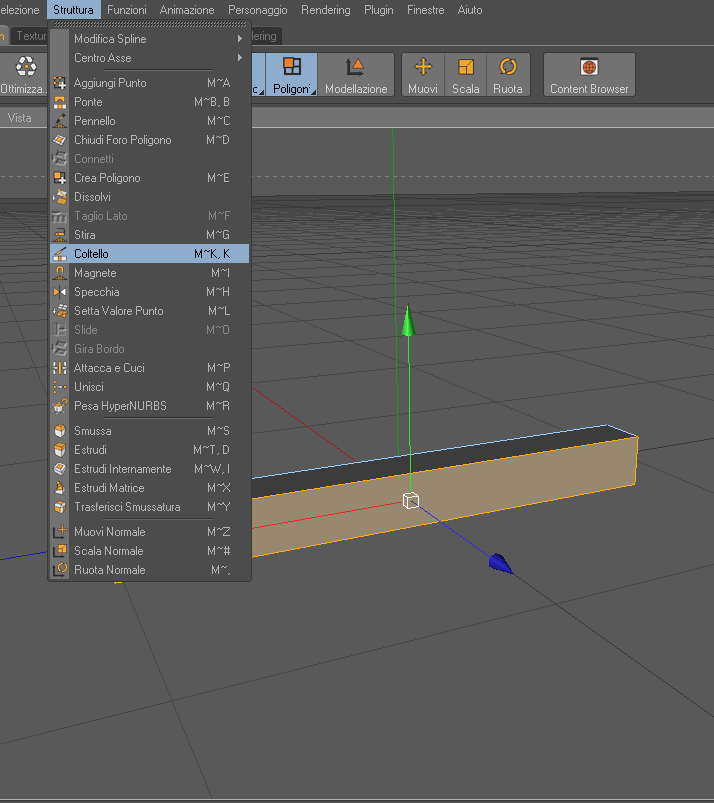Click the Estrudi Internamente icon
Screen dimensions: 714x803
(60, 469)
